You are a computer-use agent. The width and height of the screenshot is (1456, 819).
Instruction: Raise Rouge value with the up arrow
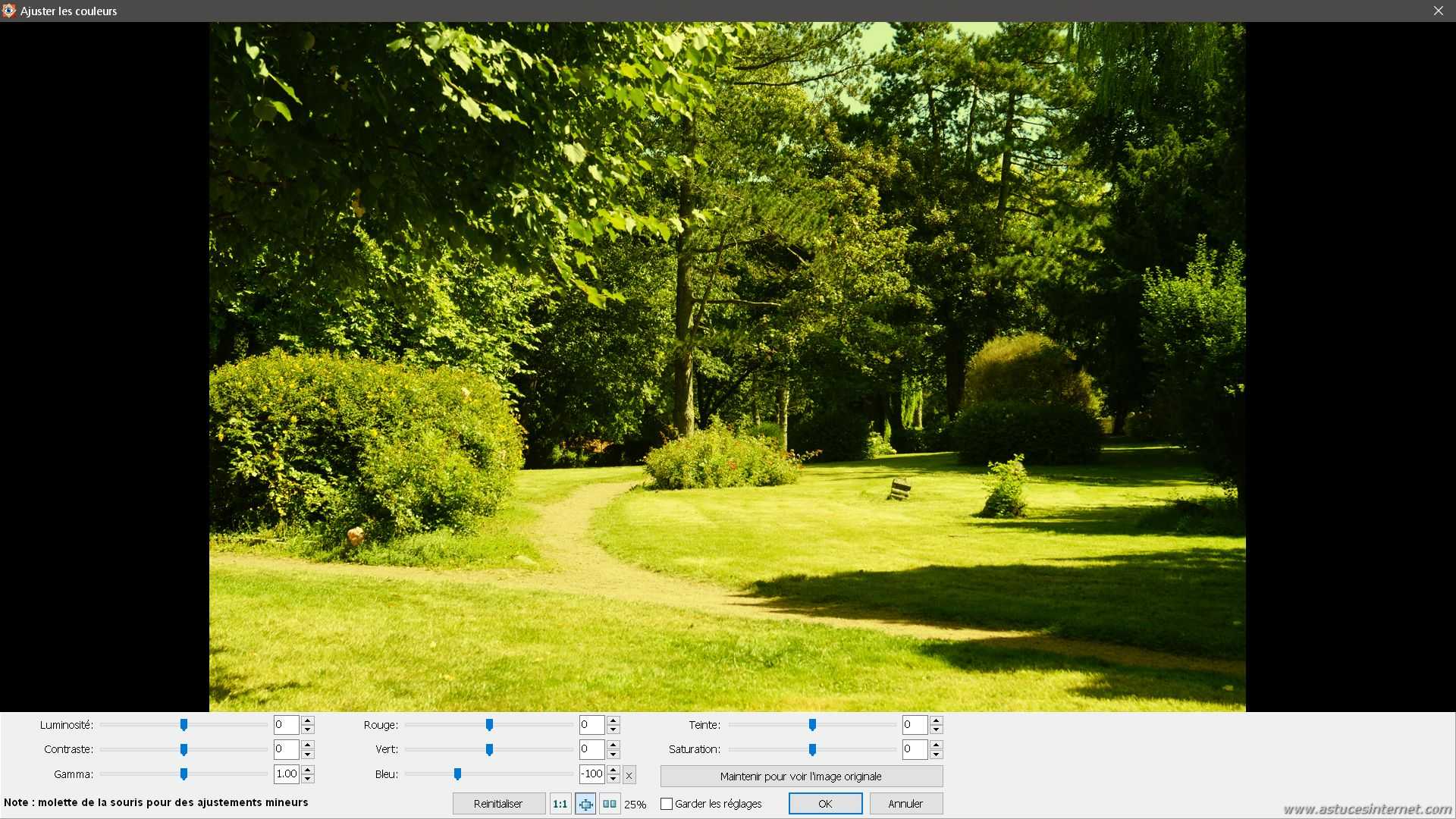[613, 720]
